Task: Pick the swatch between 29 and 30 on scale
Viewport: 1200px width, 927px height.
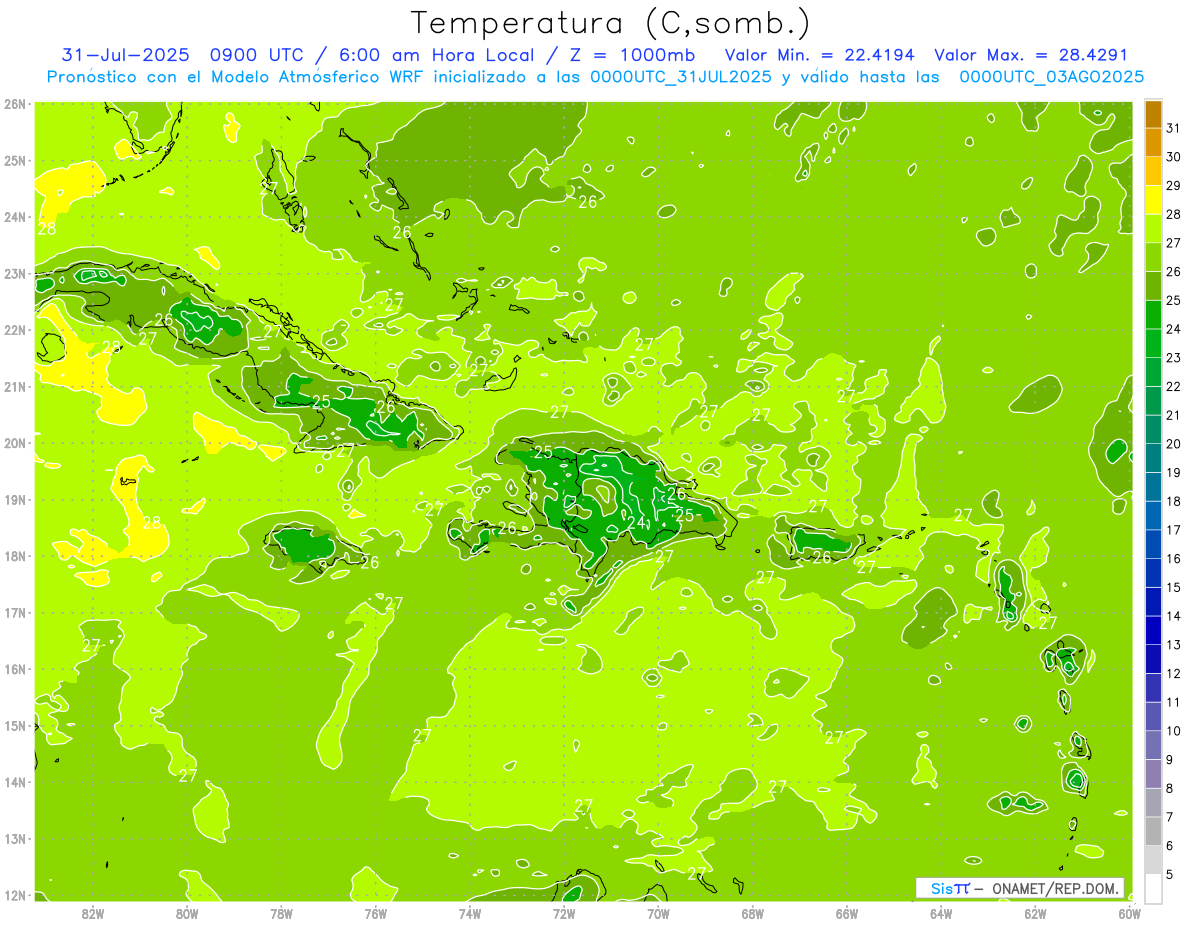Action: click(x=1153, y=172)
